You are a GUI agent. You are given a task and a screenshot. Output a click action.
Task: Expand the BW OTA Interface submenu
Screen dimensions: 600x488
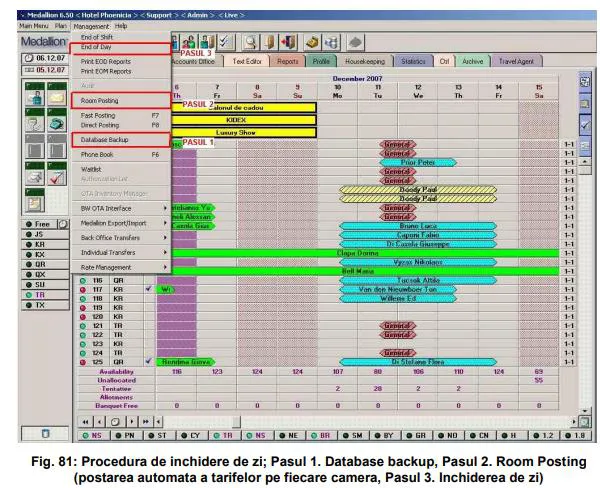tap(121, 208)
